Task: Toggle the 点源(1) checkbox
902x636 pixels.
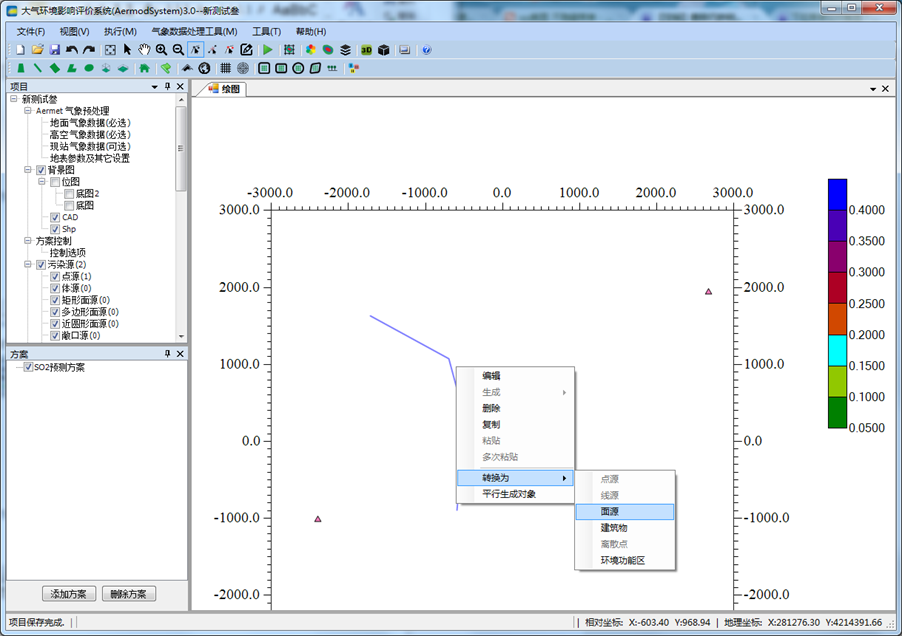Action: pyautogui.click(x=55, y=276)
